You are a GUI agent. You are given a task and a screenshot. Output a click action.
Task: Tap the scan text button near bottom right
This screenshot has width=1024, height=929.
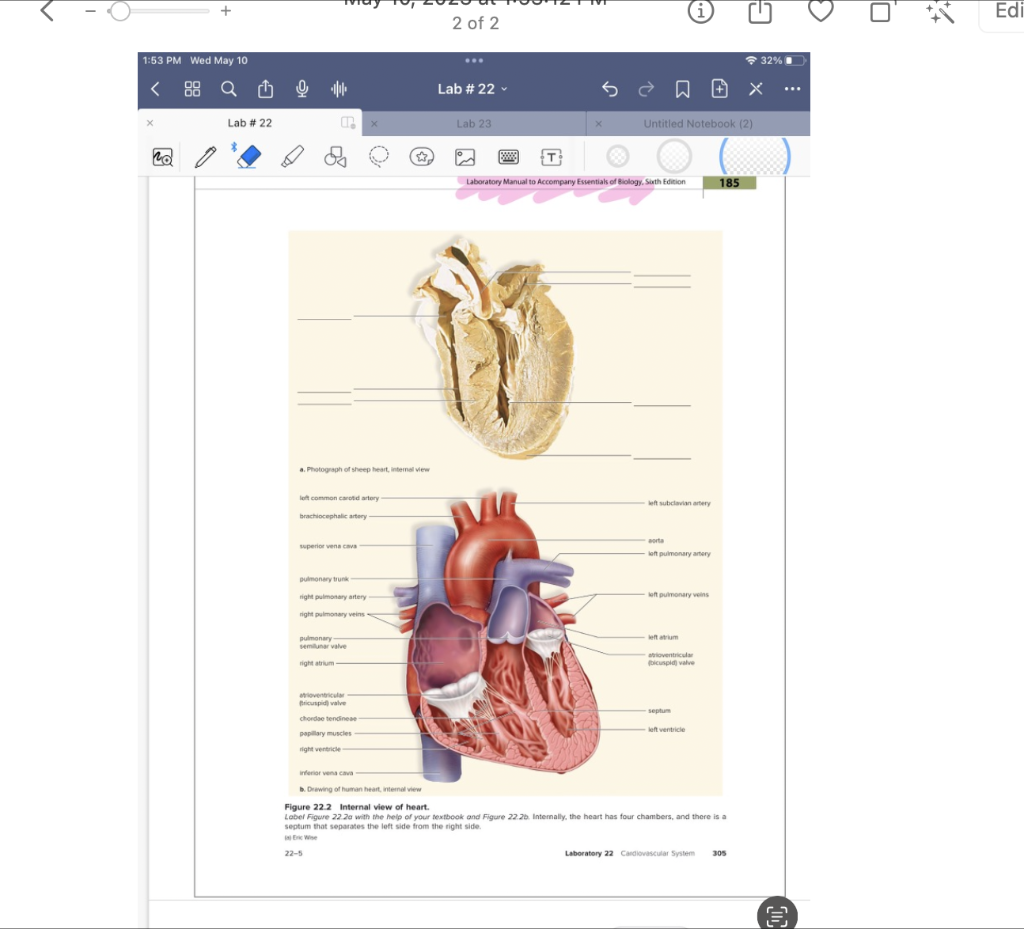pyautogui.click(x=777, y=913)
